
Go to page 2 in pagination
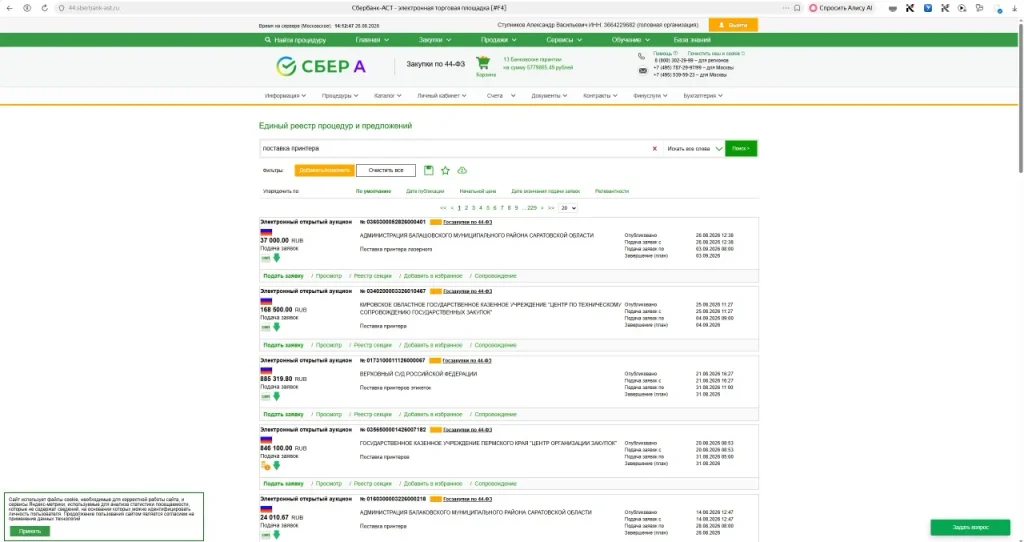pos(466,208)
